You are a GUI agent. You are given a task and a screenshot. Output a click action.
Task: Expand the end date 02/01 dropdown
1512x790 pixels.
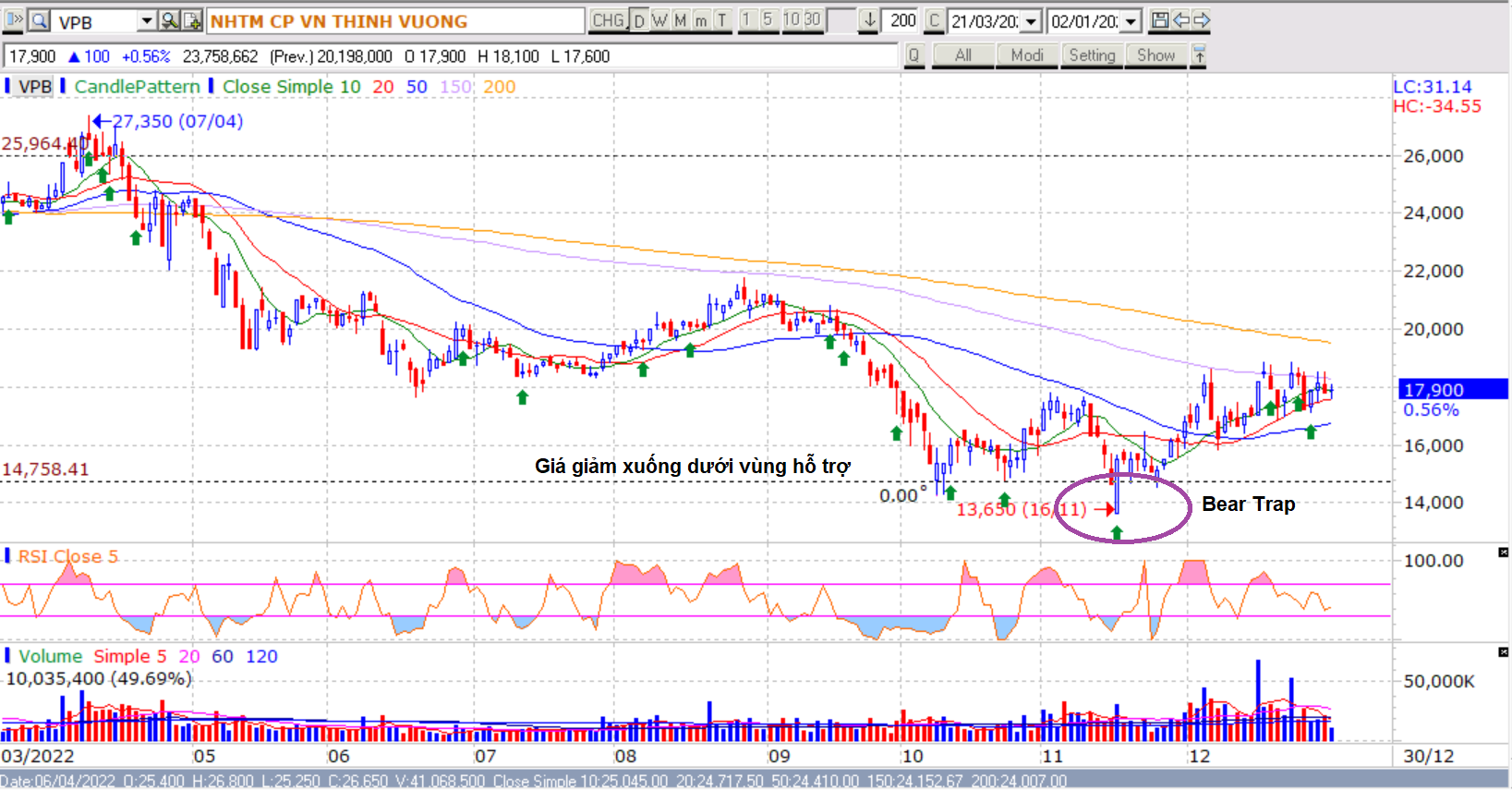[x=1131, y=20]
